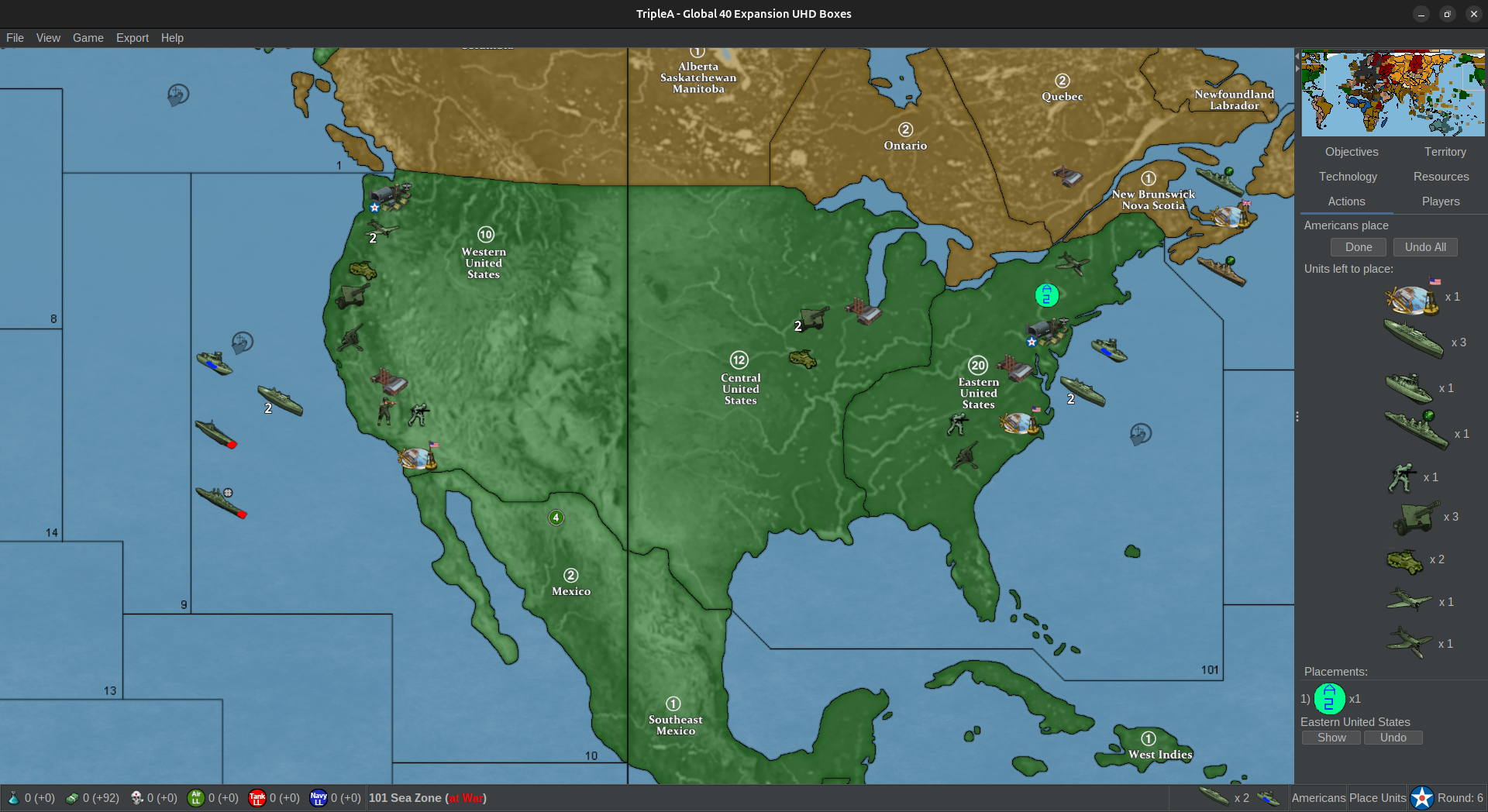Click the technology flask icon in status bar
This screenshot has width=1488, height=812.
[13, 797]
